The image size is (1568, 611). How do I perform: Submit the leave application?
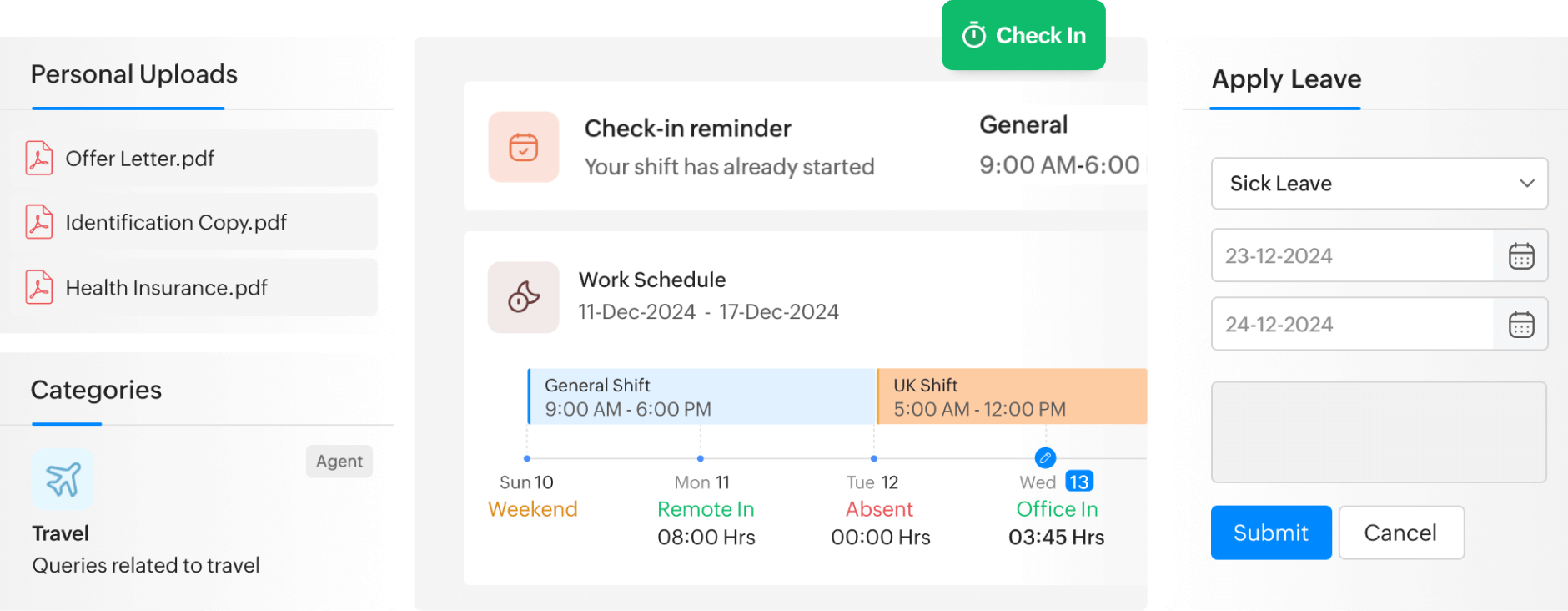[x=1271, y=533]
